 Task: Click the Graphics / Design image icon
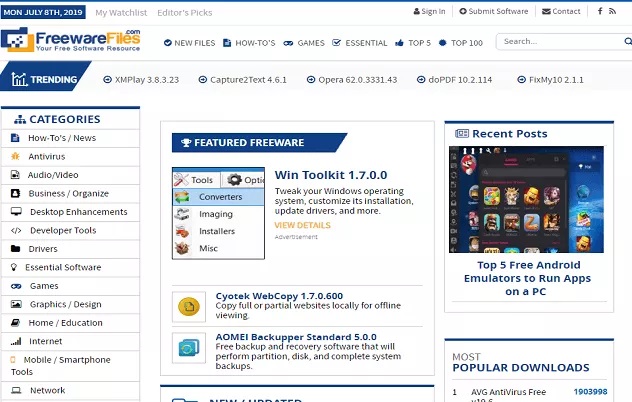click(16, 304)
